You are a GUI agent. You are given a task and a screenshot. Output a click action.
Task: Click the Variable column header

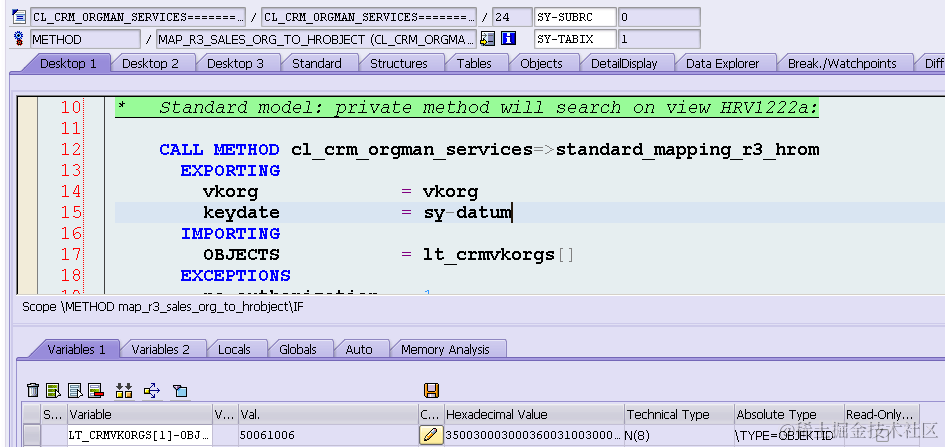point(140,414)
